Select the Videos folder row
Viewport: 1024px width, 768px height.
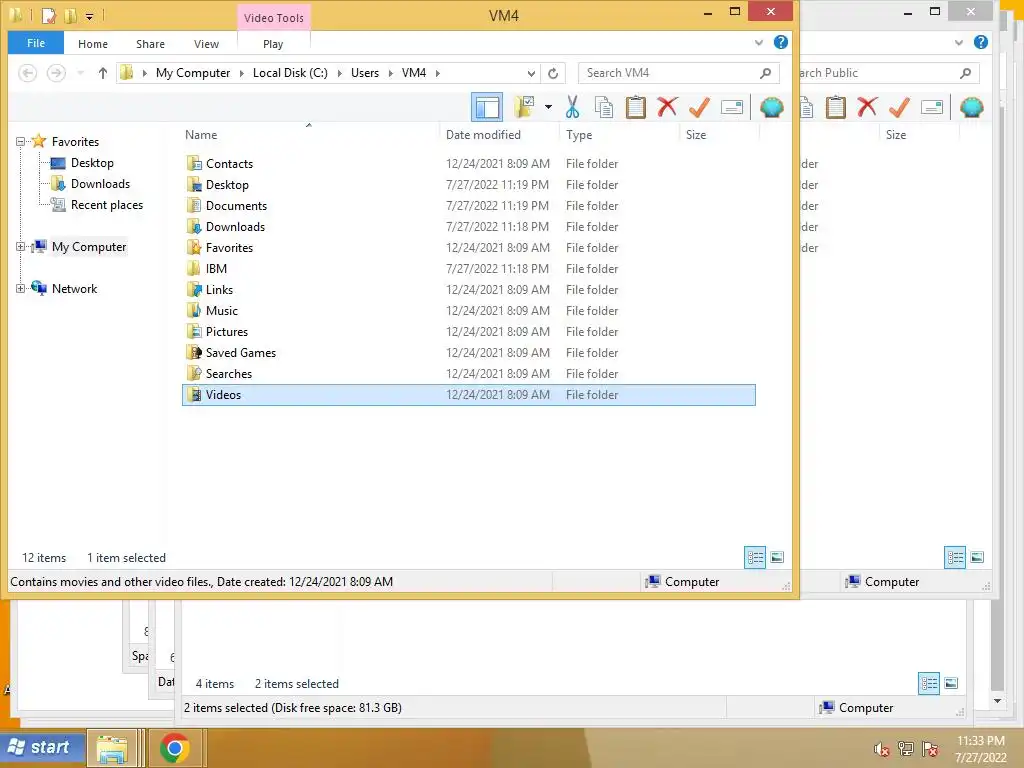click(x=469, y=394)
